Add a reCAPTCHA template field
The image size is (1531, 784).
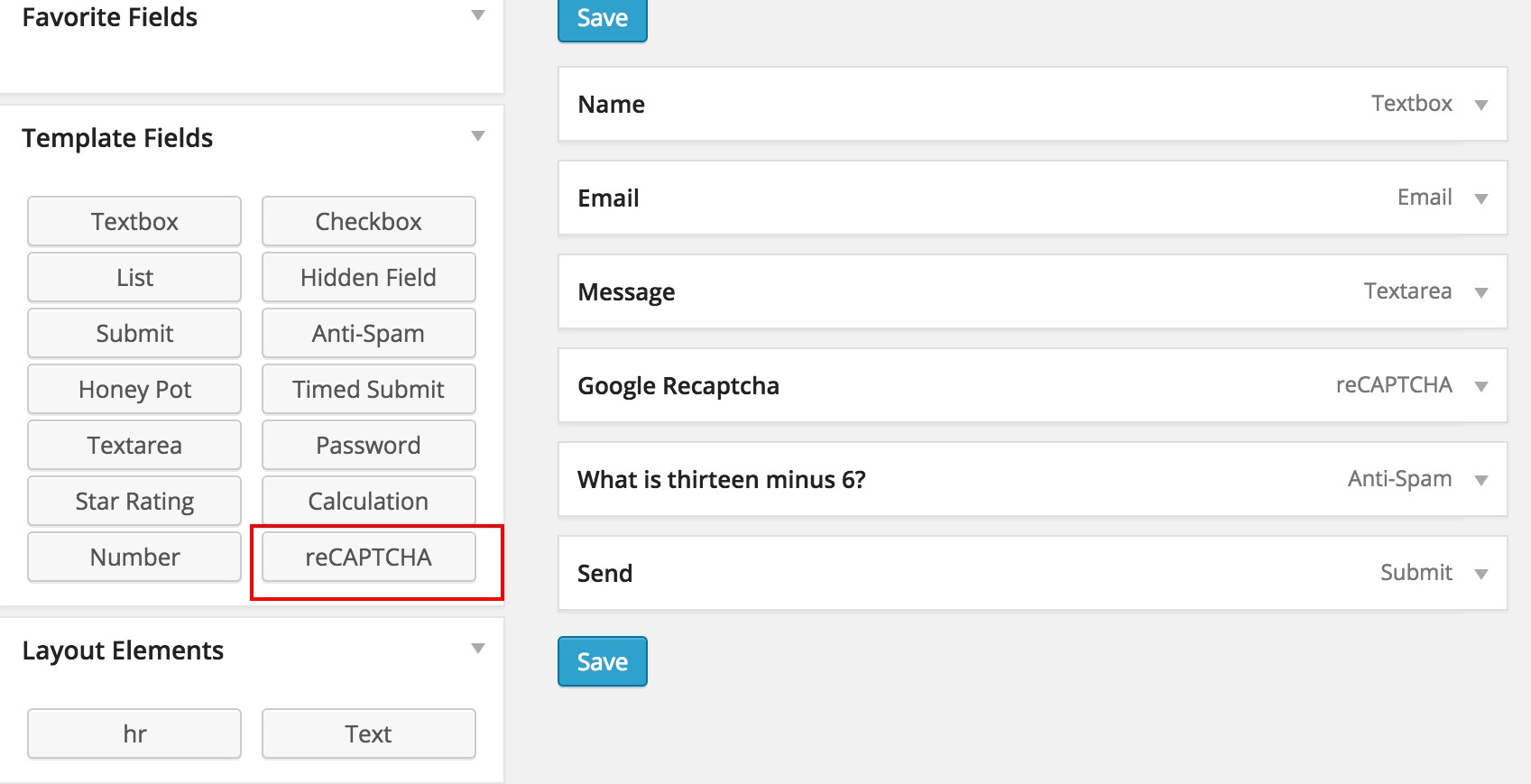(368, 557)
